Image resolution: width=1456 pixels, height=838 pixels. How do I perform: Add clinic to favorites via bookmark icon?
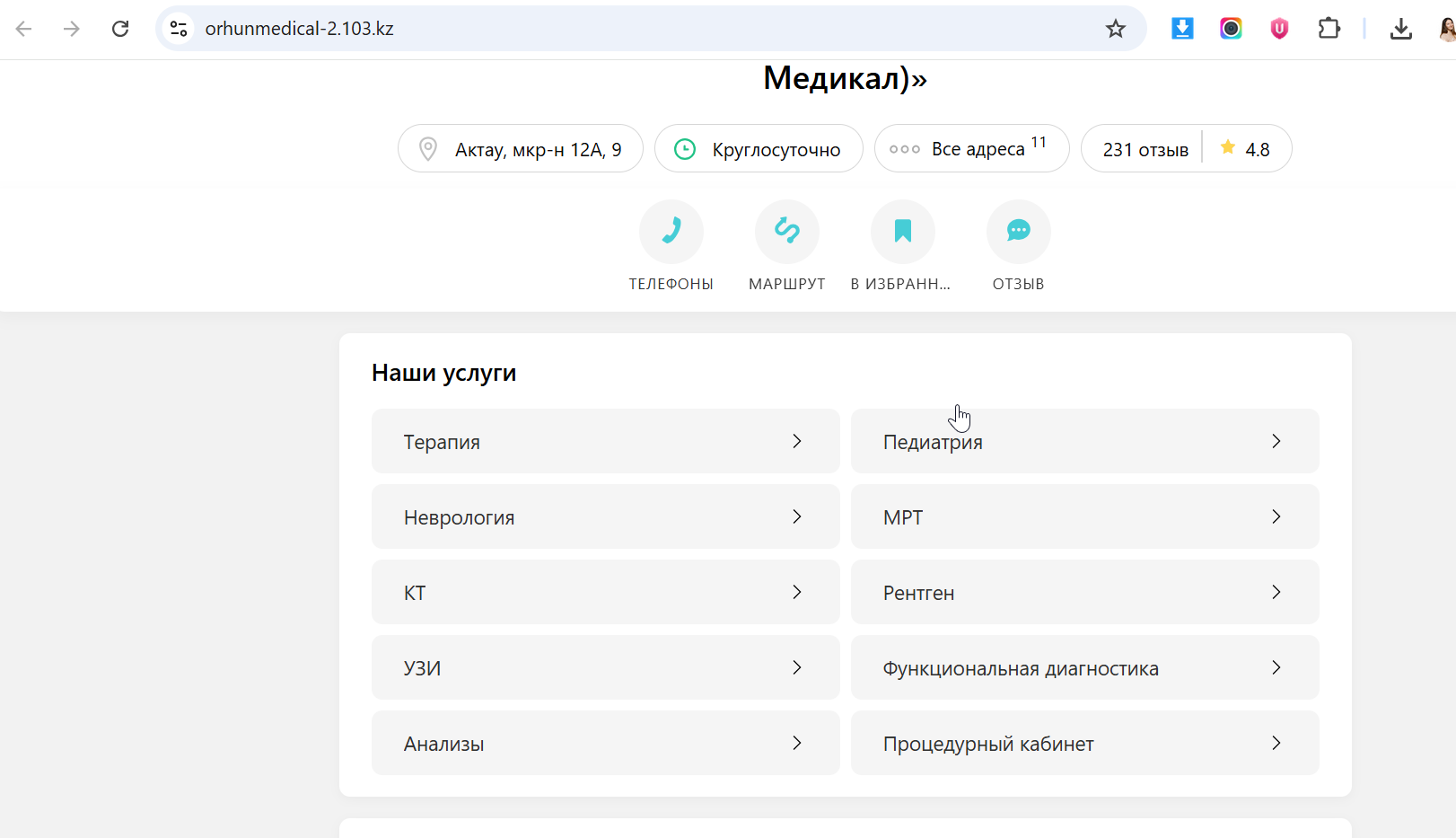coord(902,231)
